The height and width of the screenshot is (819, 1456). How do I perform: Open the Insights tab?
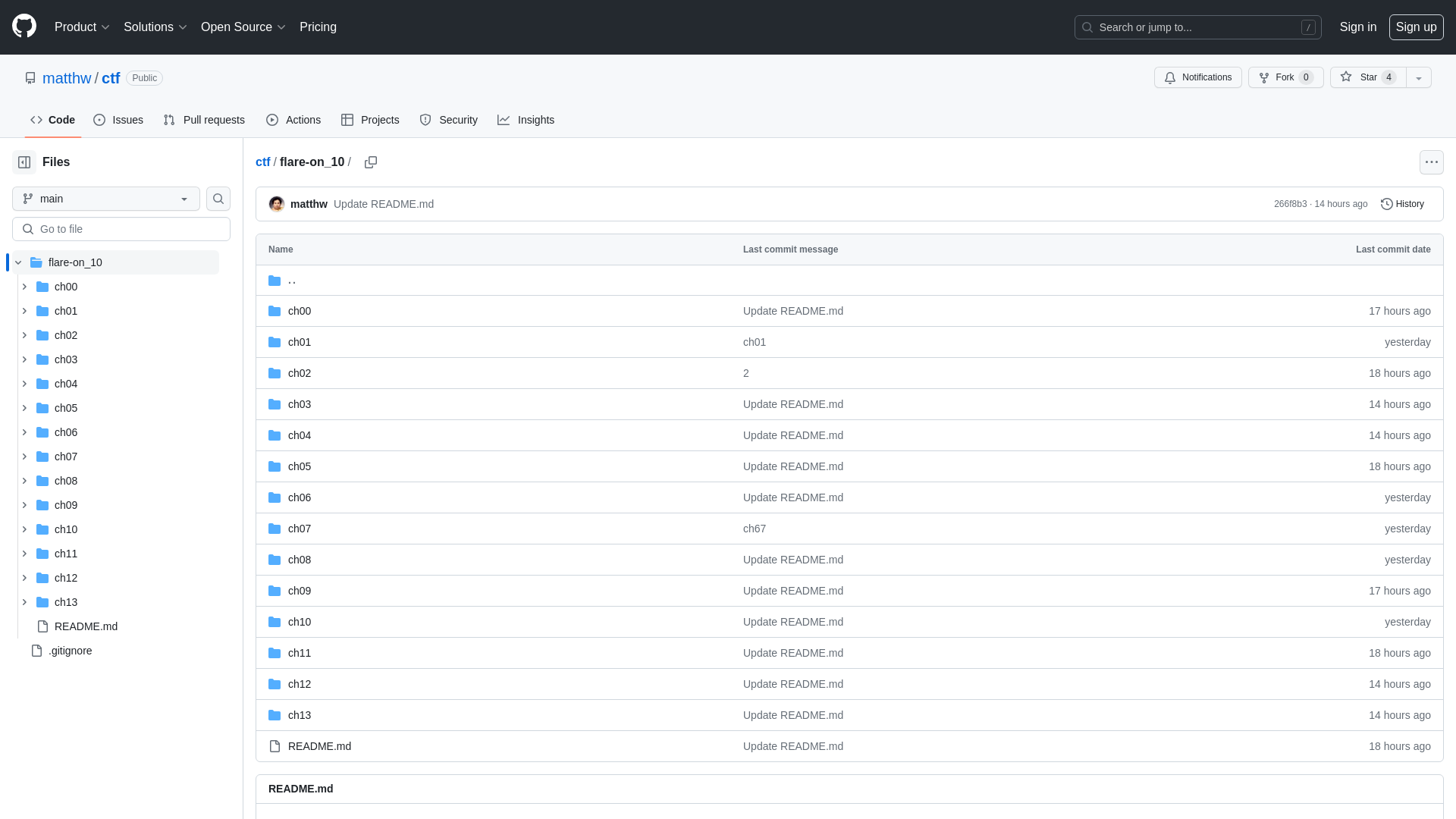(x=526, y=120)
